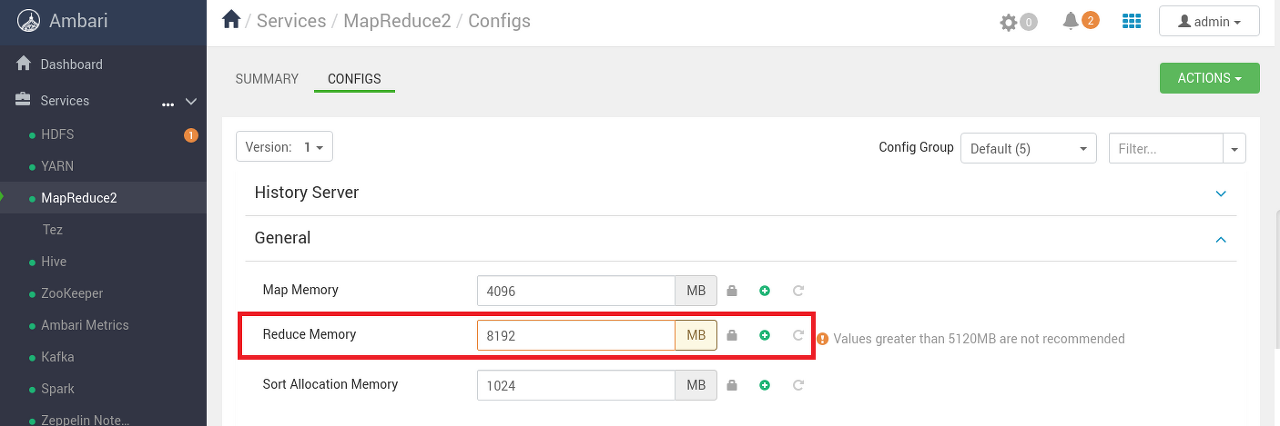The width and height of the screenshot is (1280, 426).
Task: Click MapReduce2 breadcrumb link
Action: tap(397, 20)
